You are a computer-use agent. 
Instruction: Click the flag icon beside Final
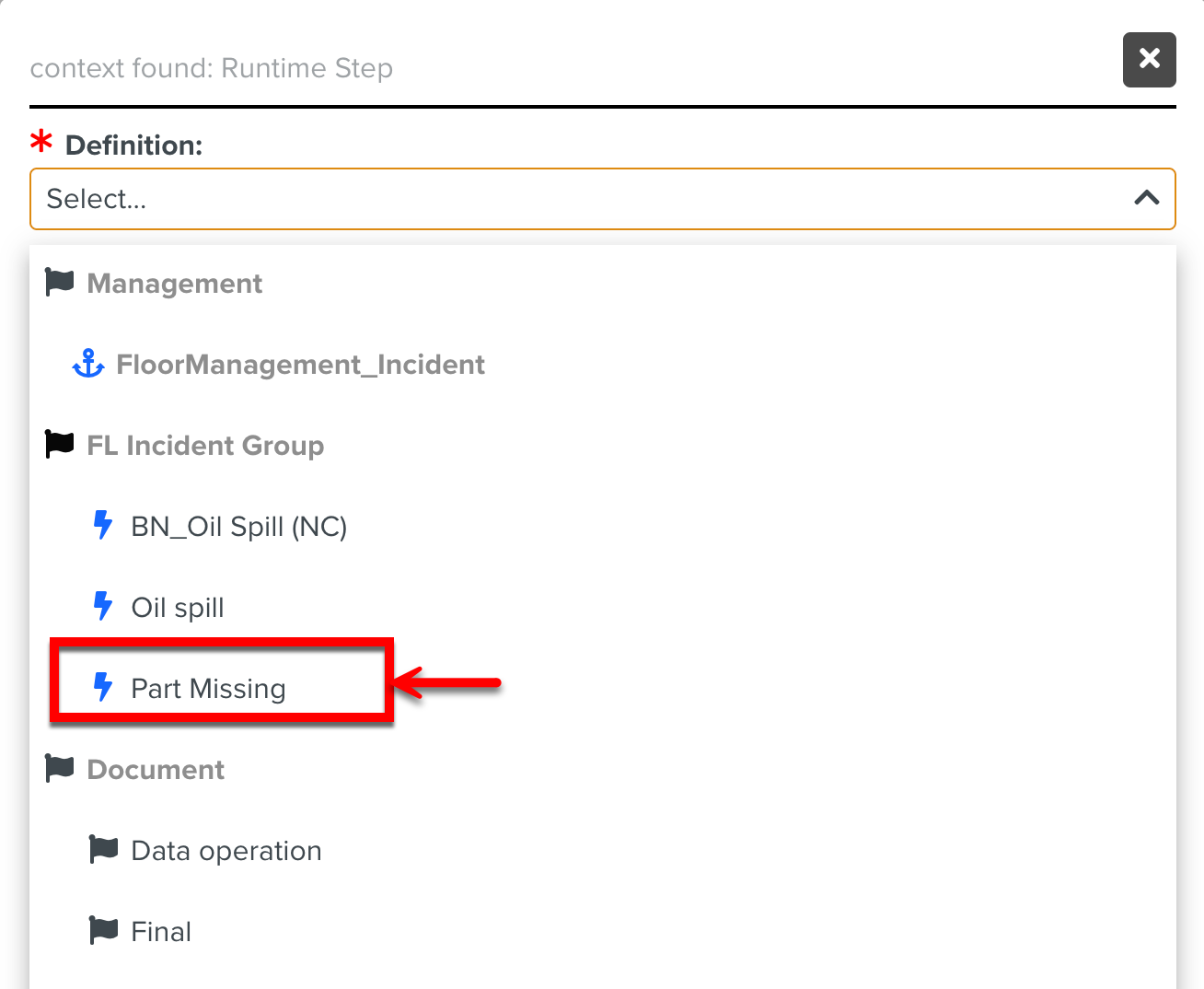point(104,930)
